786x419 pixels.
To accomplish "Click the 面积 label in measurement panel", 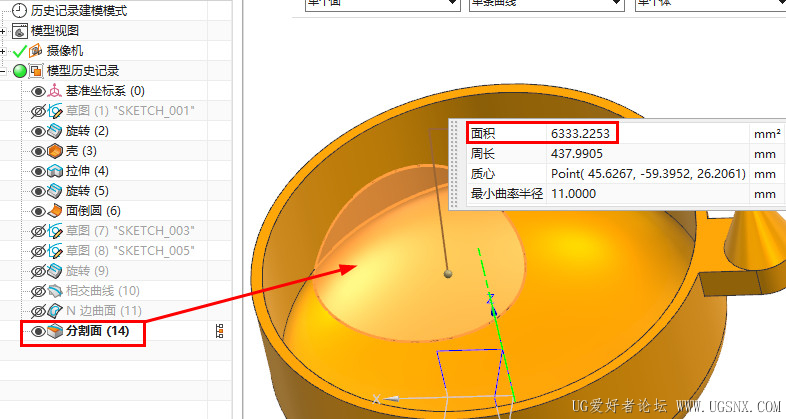I will point(483,134).
